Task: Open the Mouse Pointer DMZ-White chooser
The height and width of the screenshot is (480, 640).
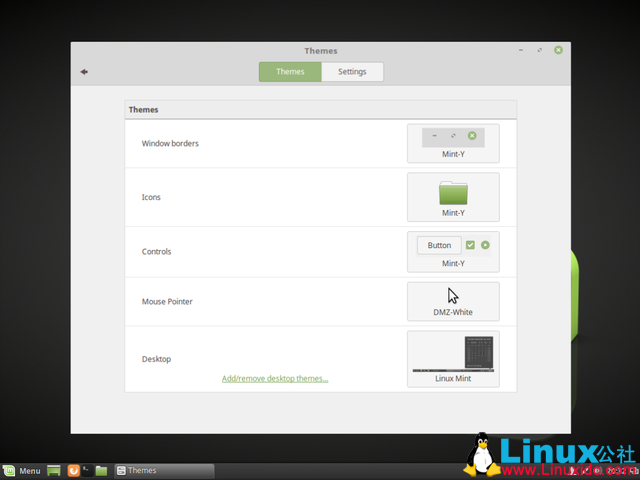Action: 453,302
